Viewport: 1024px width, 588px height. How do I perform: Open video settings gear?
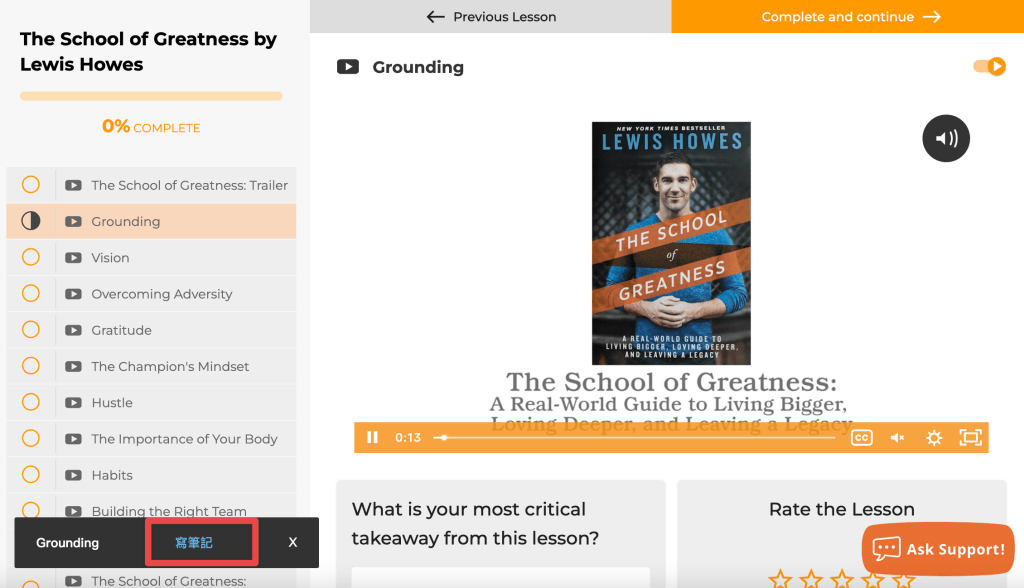(934, 437)
